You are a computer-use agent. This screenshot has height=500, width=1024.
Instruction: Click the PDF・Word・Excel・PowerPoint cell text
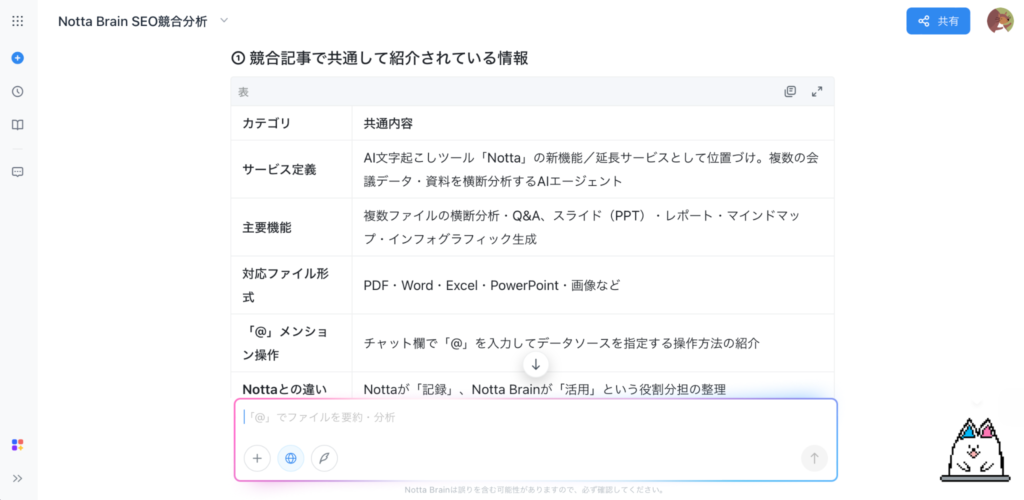point(492,285)
